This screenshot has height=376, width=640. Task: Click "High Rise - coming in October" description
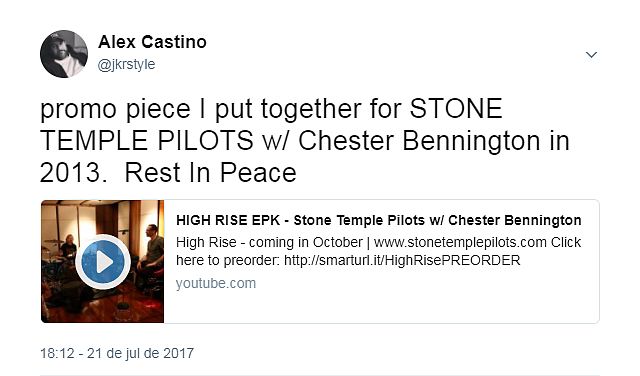pos(269,242)
